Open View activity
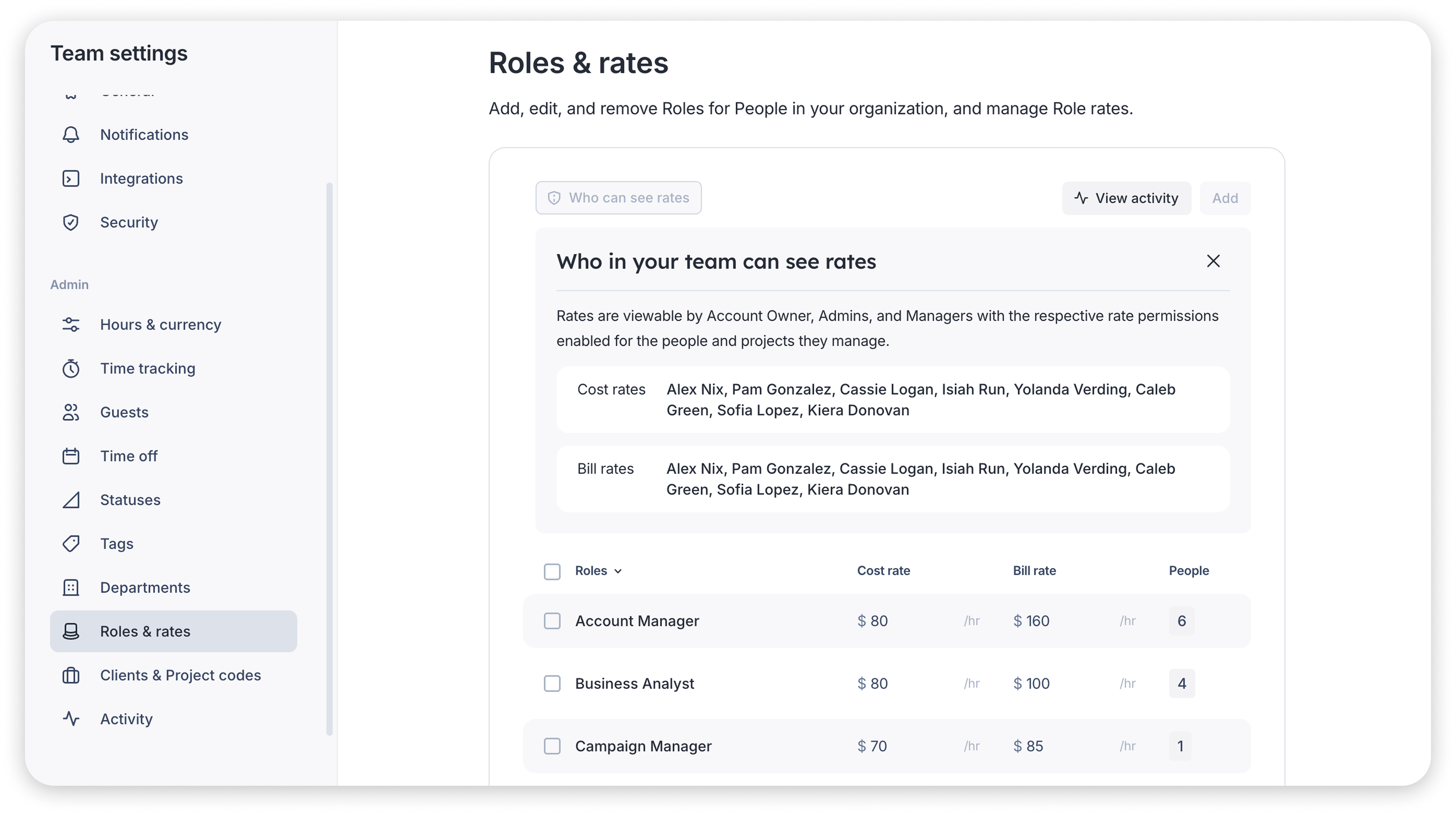 tap(1126, 198)
